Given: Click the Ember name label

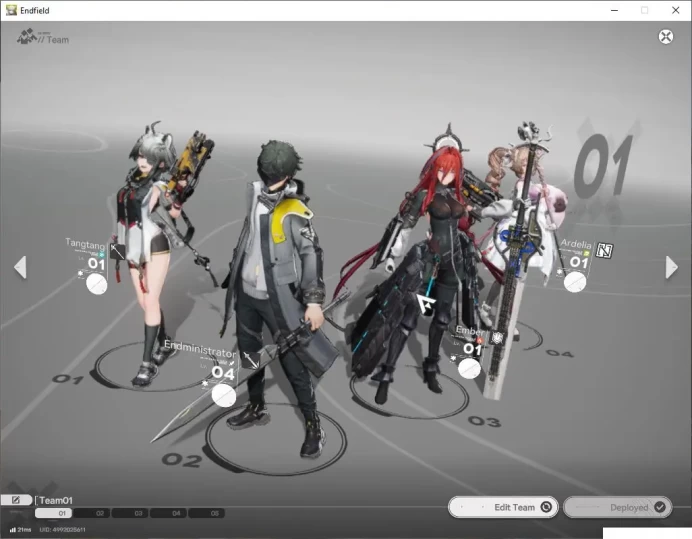Looking at the screenshot, I should click(470, 331).
